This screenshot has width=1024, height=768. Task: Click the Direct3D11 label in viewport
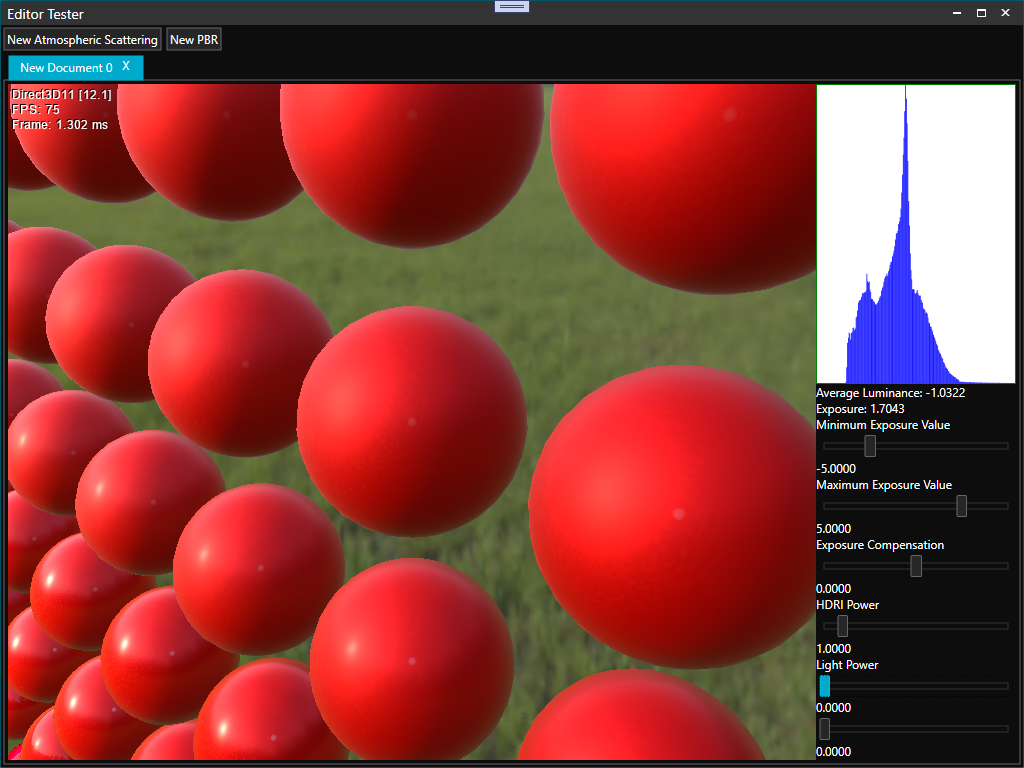62,94
